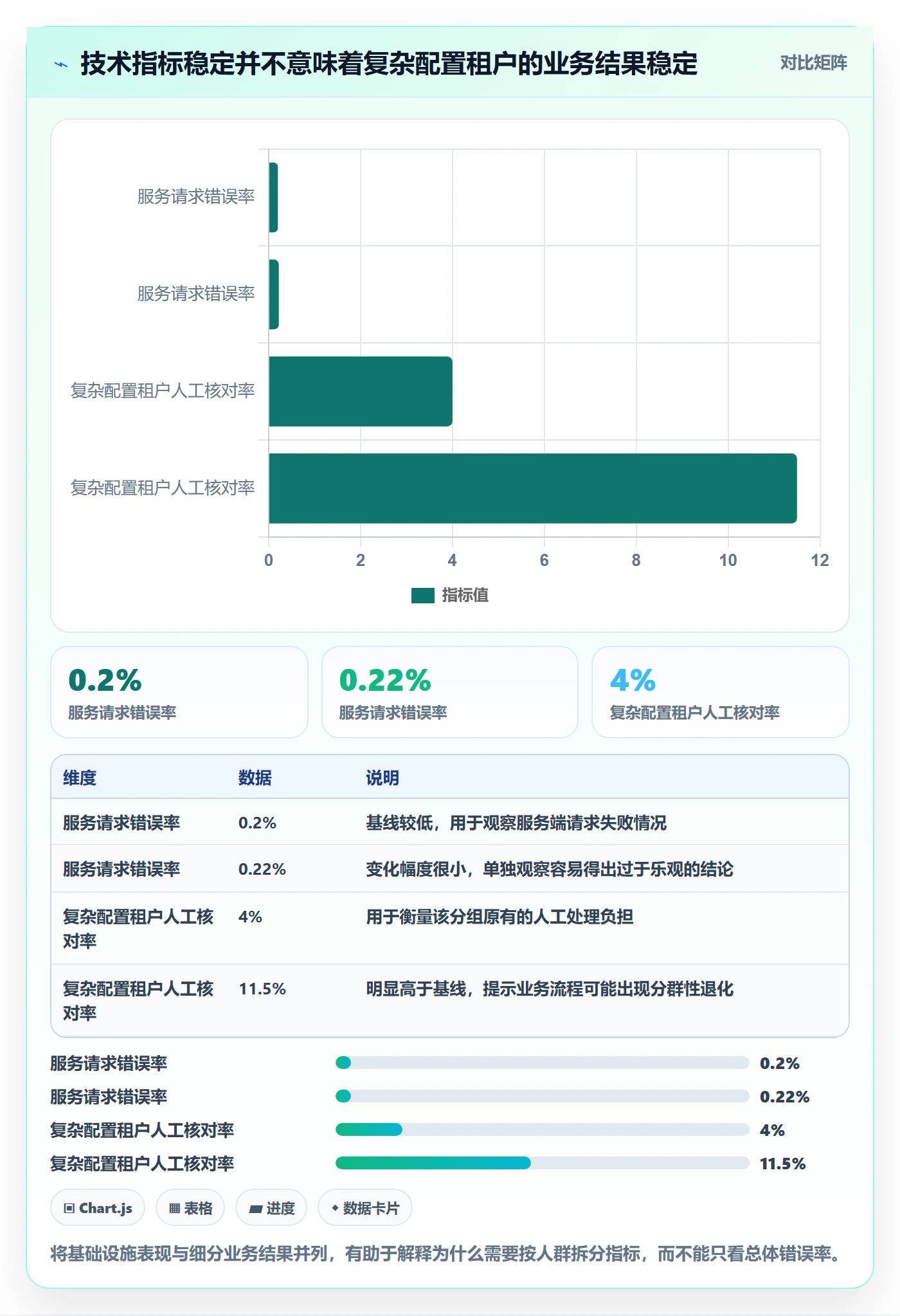Select the table cell showing 0.22%
Screen dimensions: 900x1316
[262, 869]
